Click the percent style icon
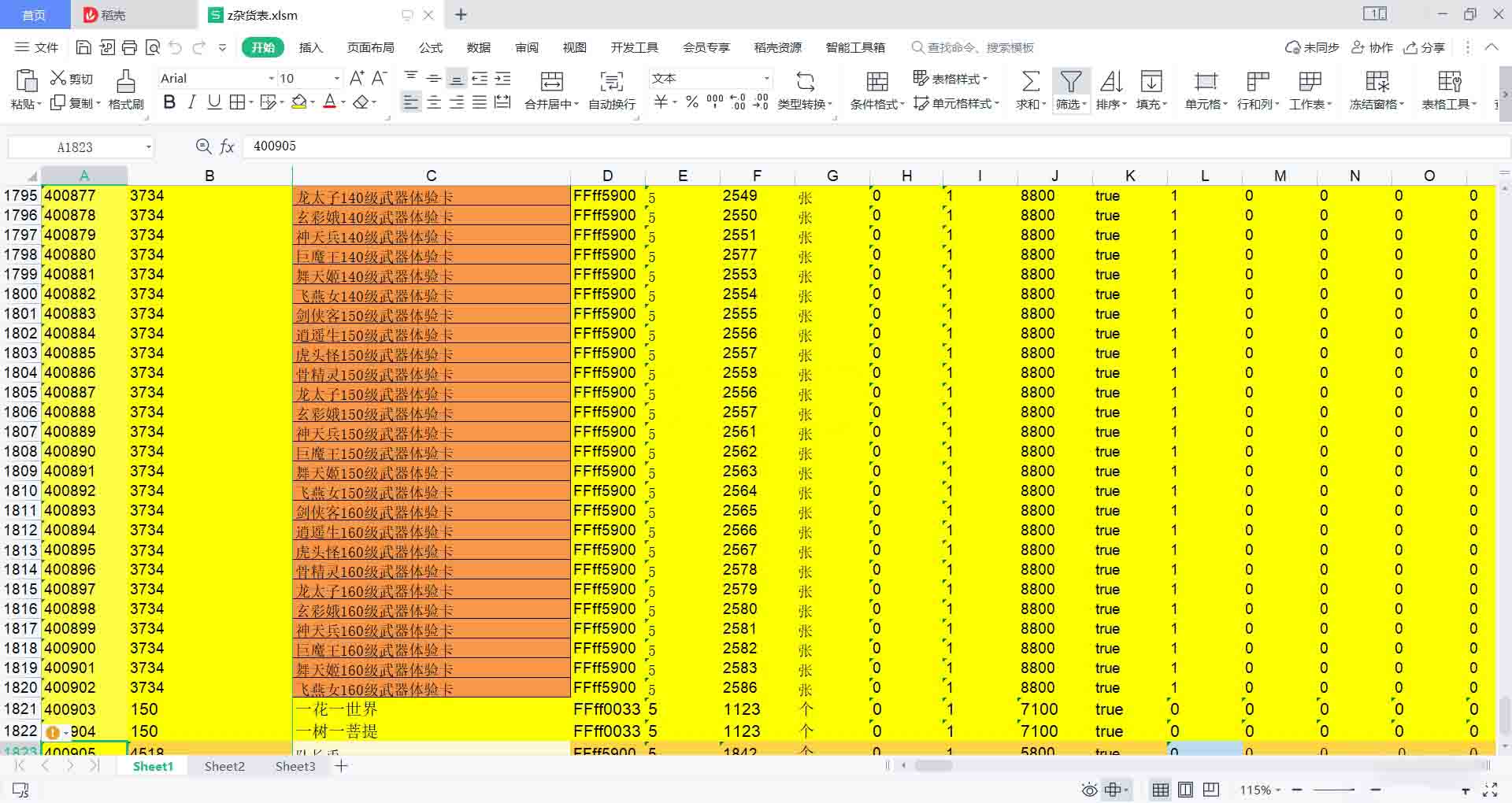Image resolution: width=1512 pixels, height=803 pixels. (x=691, y=102)
